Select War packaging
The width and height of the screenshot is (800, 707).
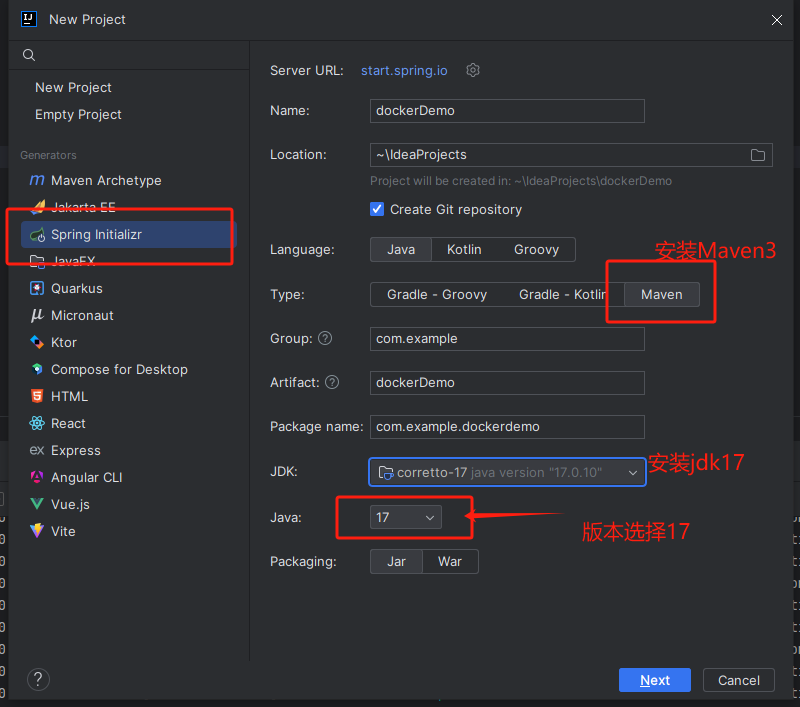pyautogui.click(x=450, y=562)
